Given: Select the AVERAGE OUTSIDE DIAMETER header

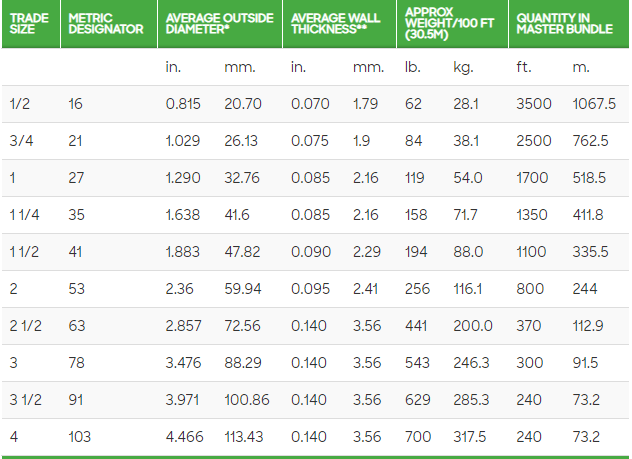Looking at the screenshot, I should [x=218, y=24].
